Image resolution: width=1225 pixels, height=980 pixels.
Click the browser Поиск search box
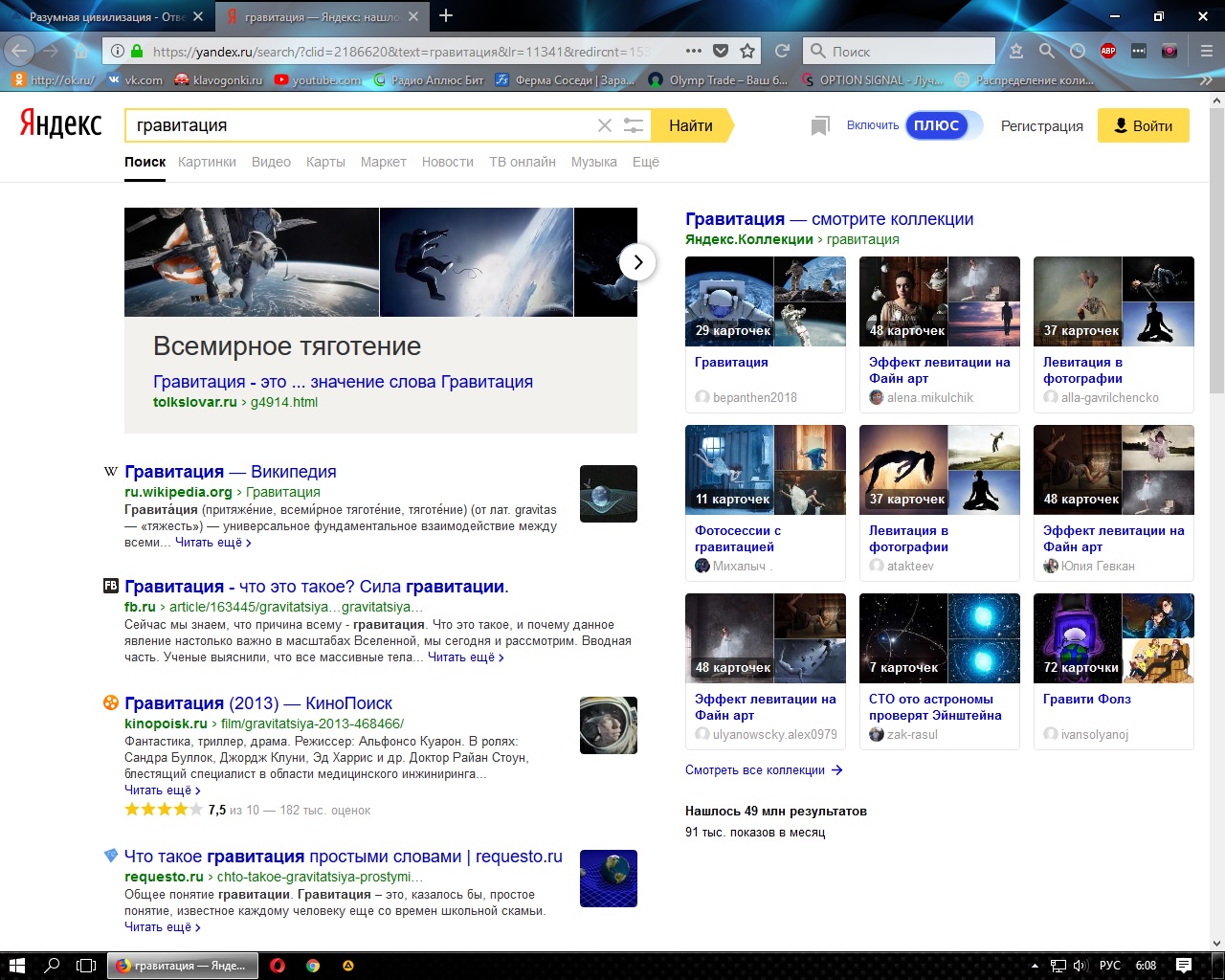point(900,51)
